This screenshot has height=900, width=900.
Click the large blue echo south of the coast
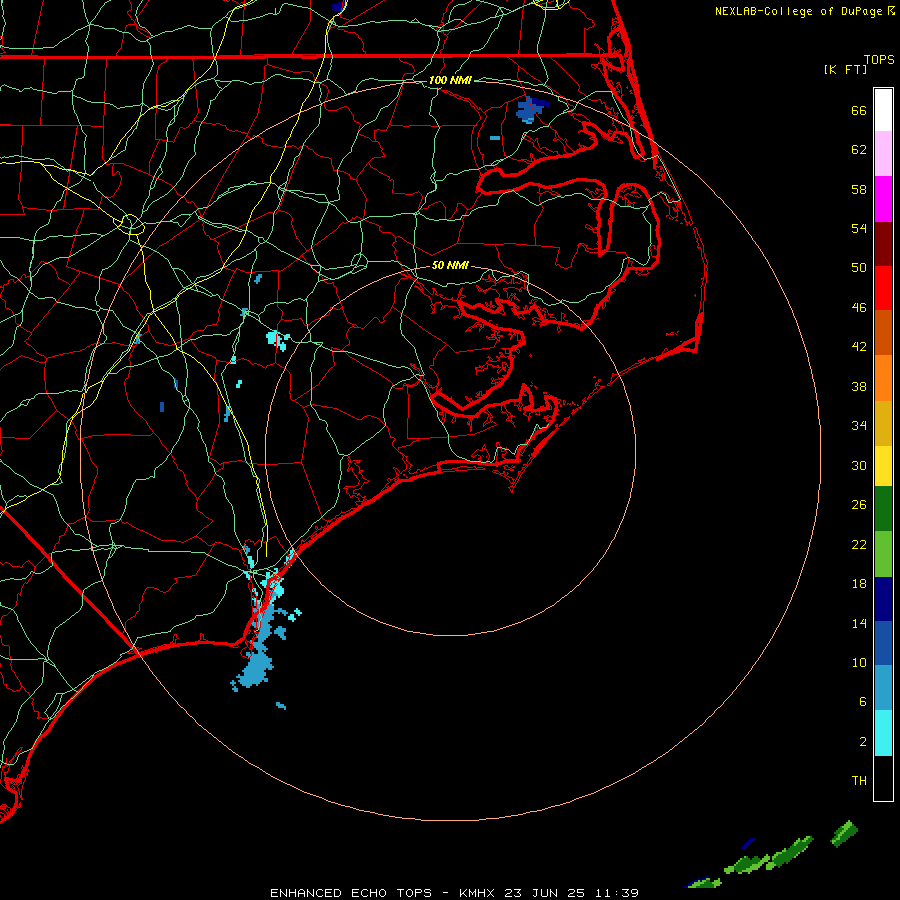coord(254,669)
